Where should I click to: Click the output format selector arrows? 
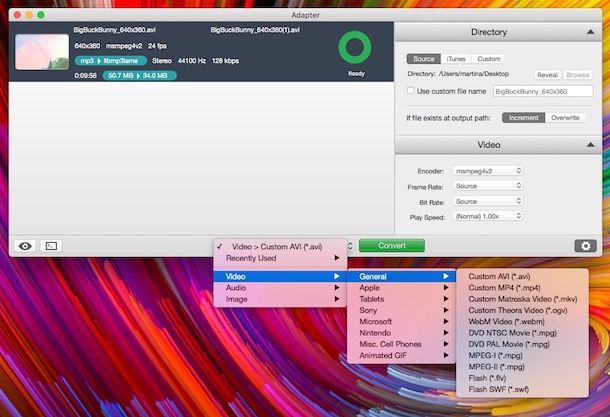click(350, 246)
